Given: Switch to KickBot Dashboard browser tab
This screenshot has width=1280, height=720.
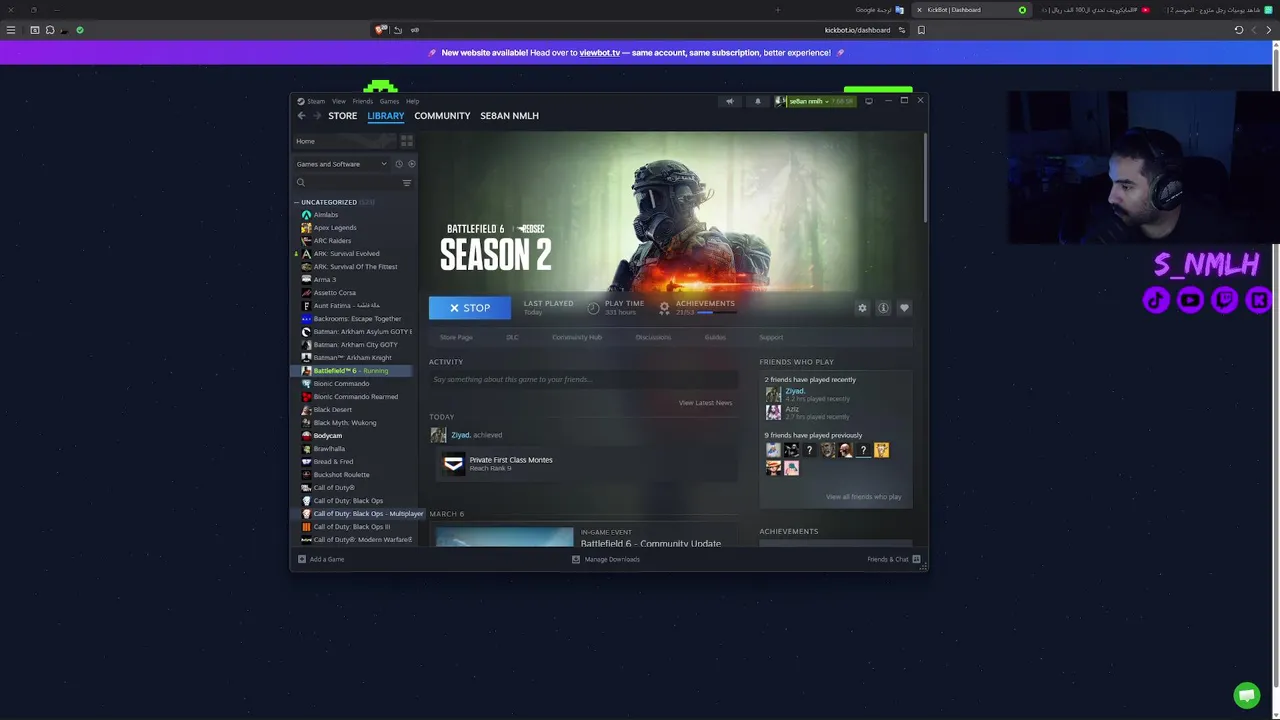Looking at the screenshot, I should click(x=974, y=10).
